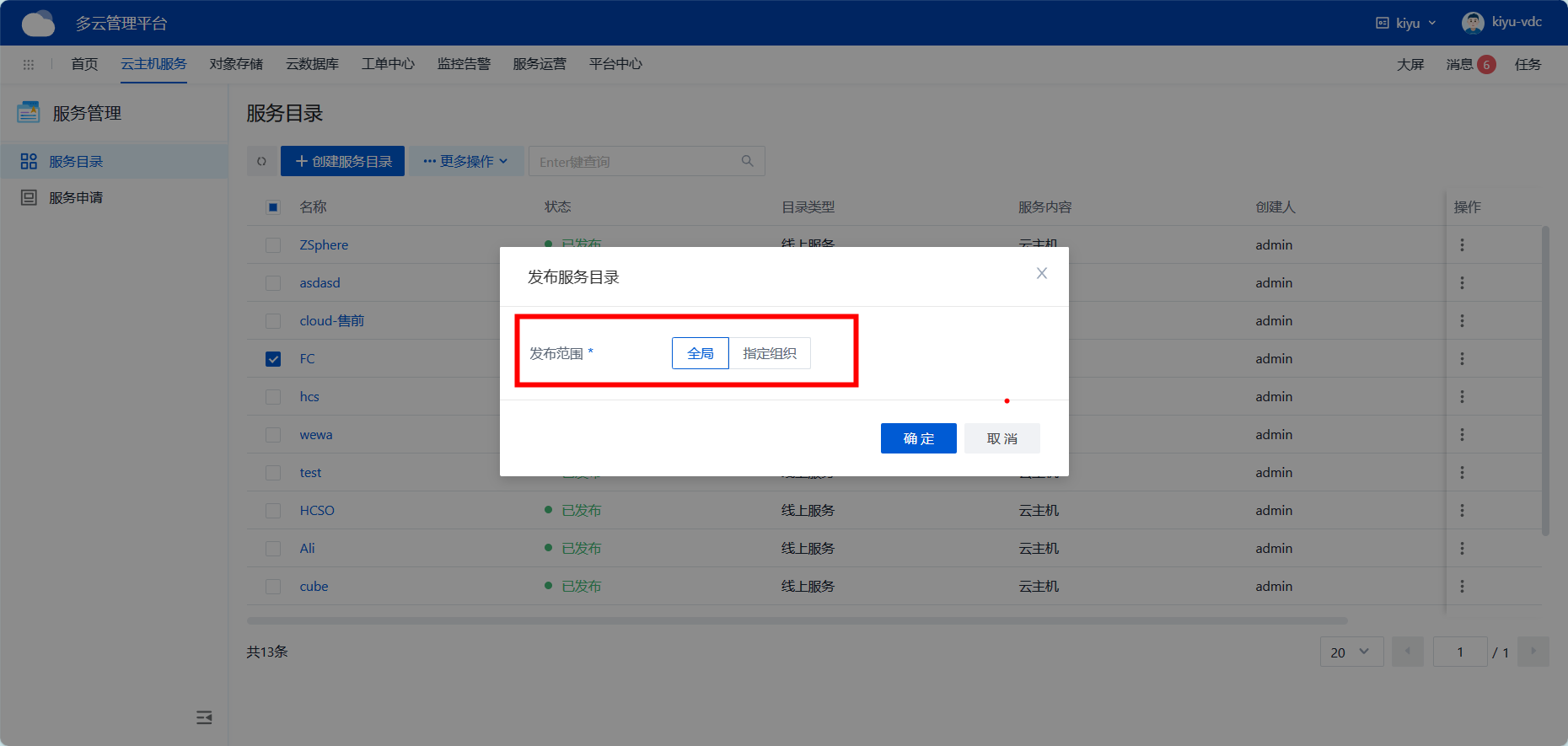Image resolution: width=1568 pixels, height=746 pixels.
Task: Click the cloud platform logo
Action: (x=38, y=24)
